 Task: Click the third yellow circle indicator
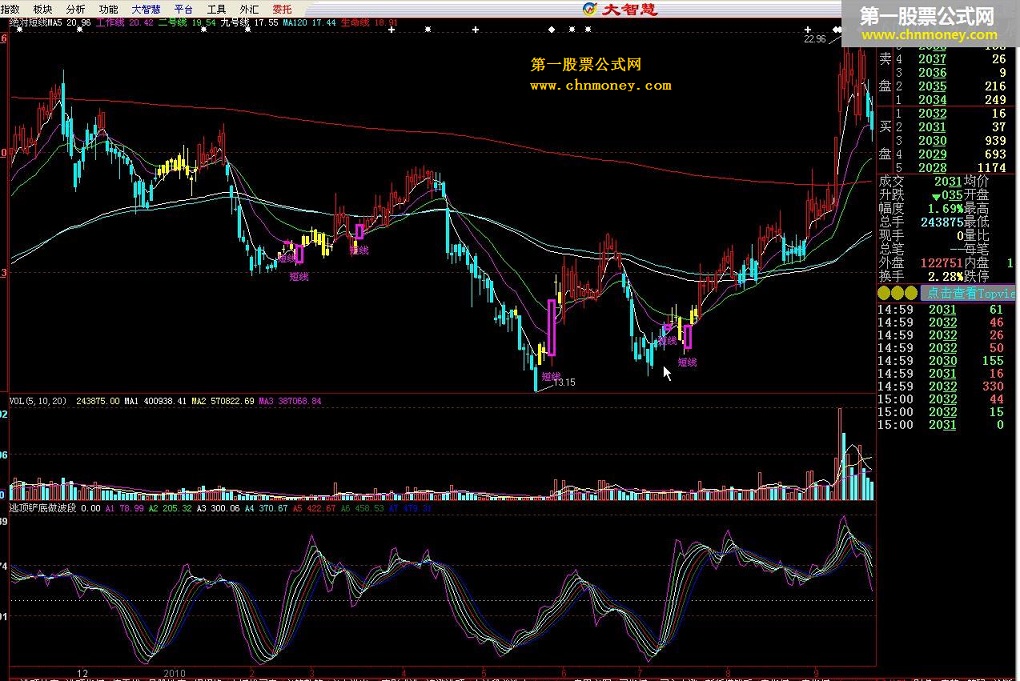[911, 293]
